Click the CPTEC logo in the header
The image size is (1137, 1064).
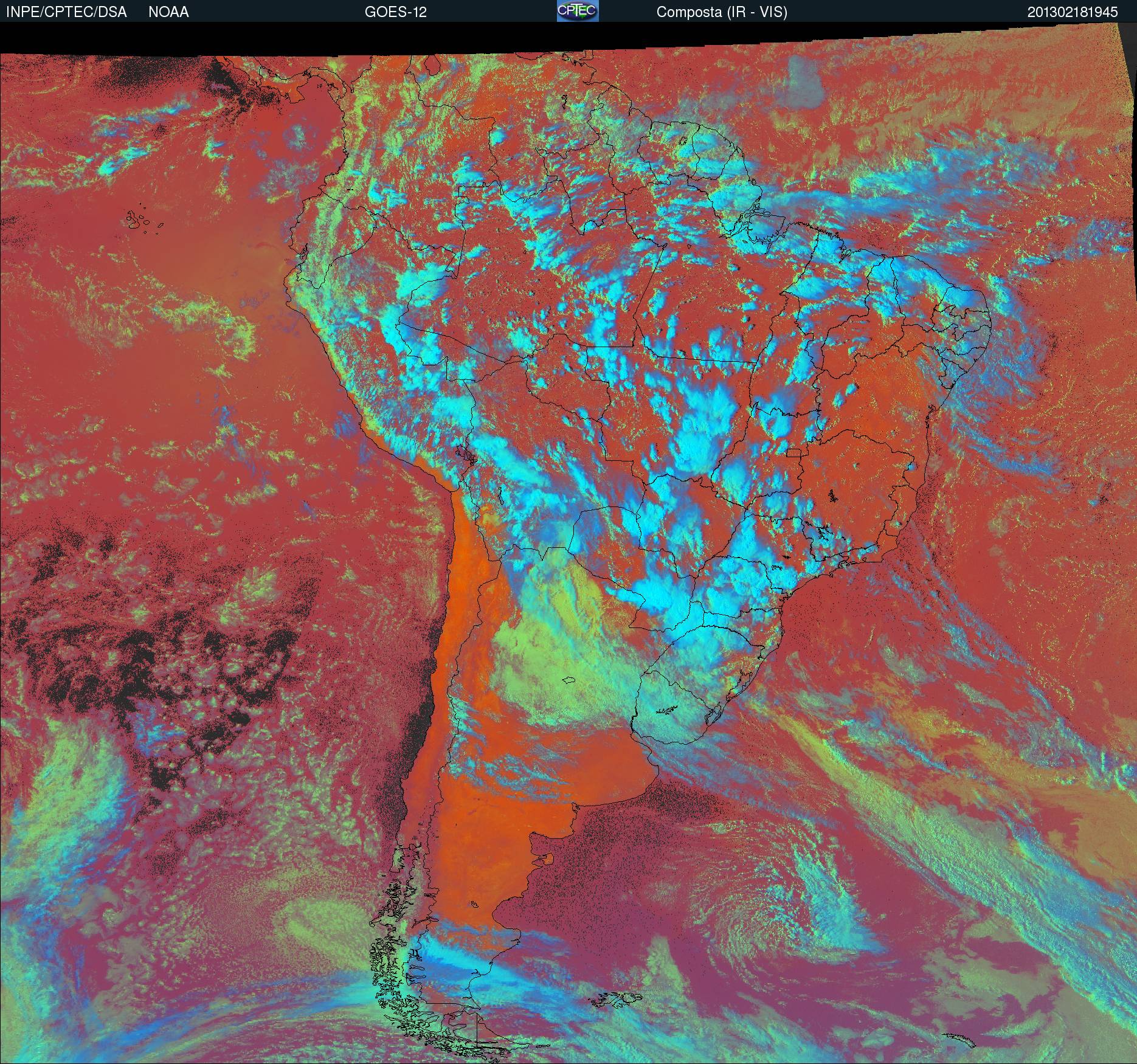click(x=578, y=11)
